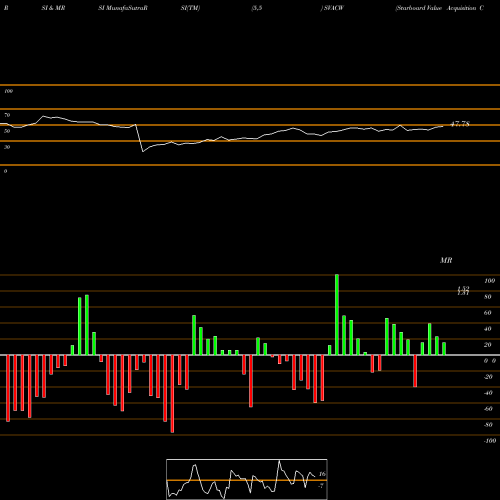Click the MR axis label -80
Image resolution: width=500 pixels, height=500 pixels.
(488, 425)
